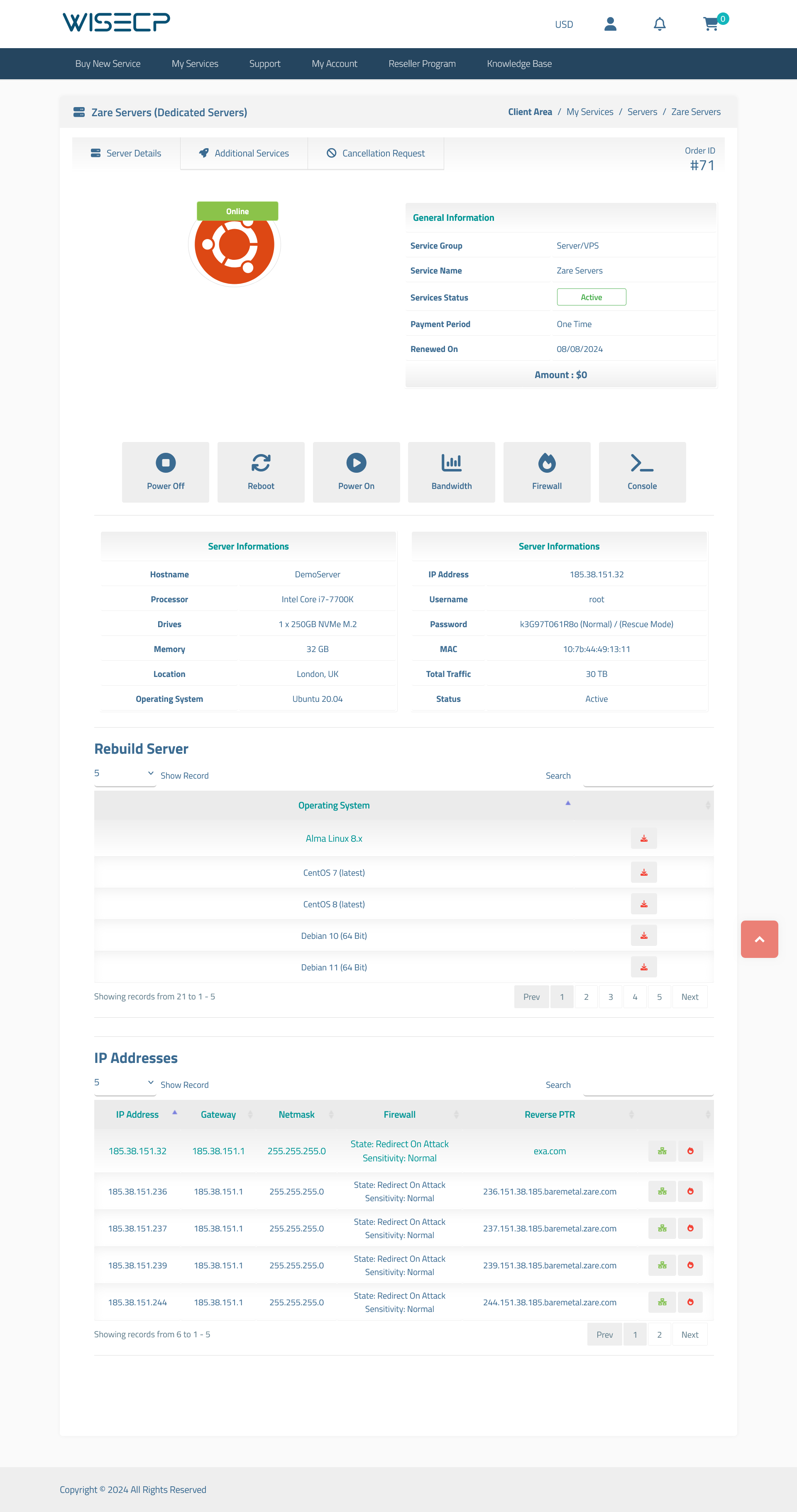Click green network icon for 185.38.151.32
Screen dimensions: 797x1512
(x=662, y=1151)
